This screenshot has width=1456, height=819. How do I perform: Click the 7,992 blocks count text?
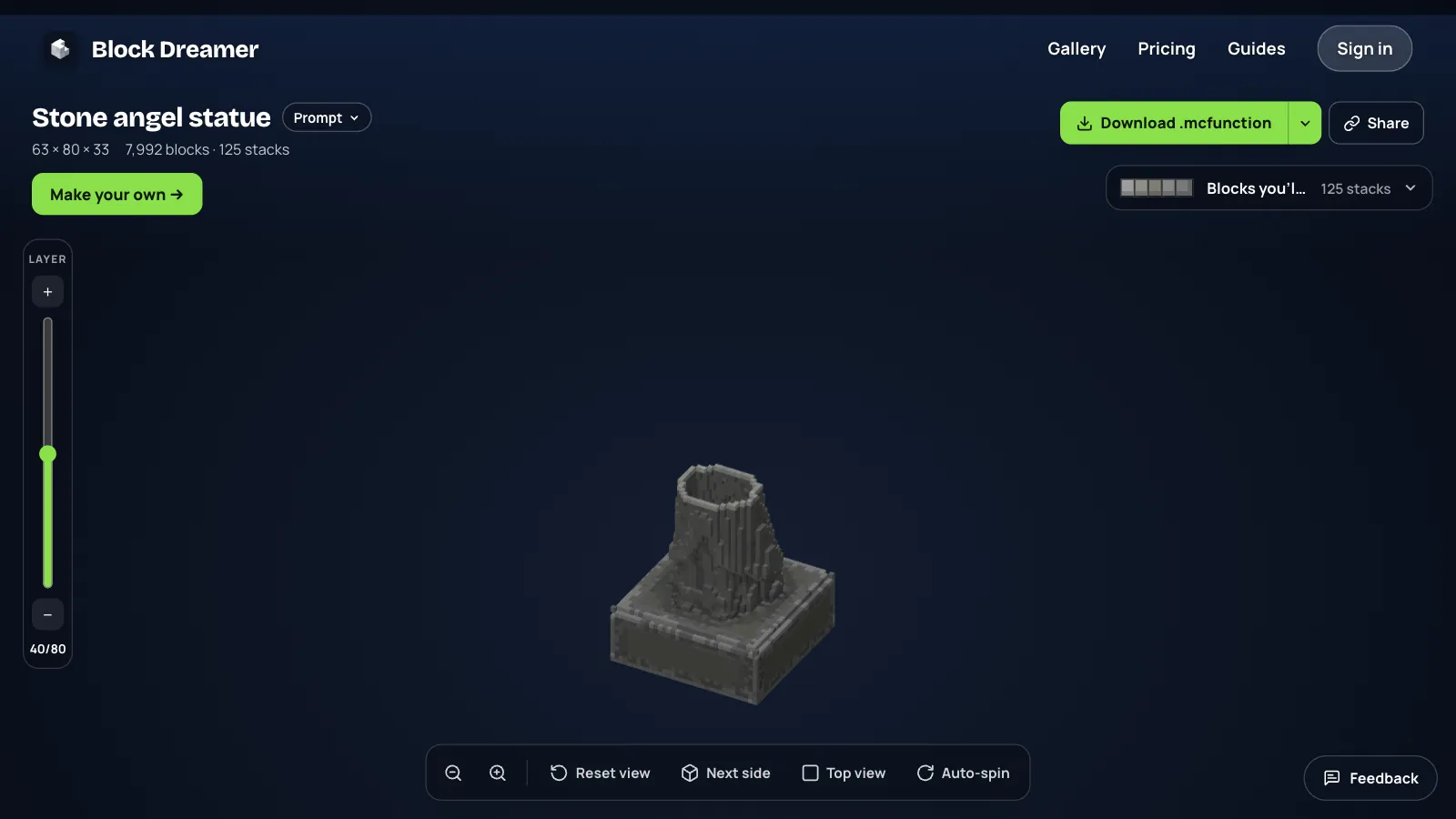tap(167, 149)
